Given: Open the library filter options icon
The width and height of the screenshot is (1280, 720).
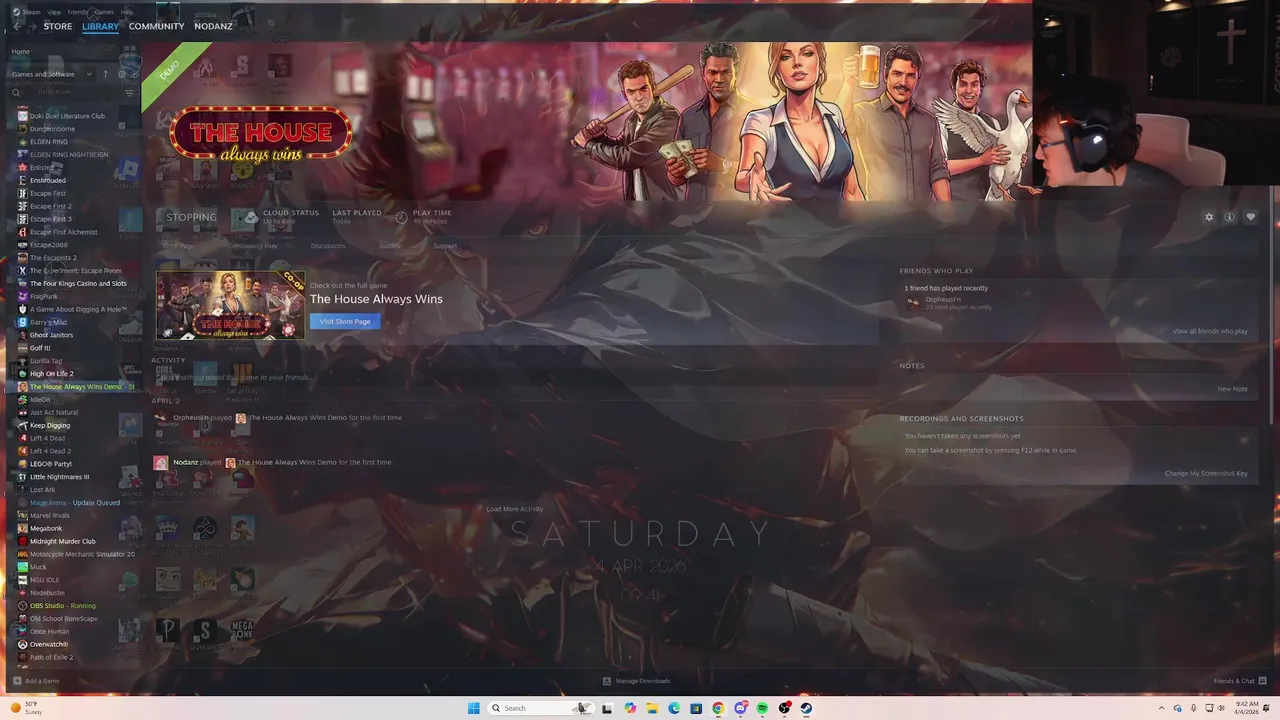Looking at the screenshot, I should [129, 92].
